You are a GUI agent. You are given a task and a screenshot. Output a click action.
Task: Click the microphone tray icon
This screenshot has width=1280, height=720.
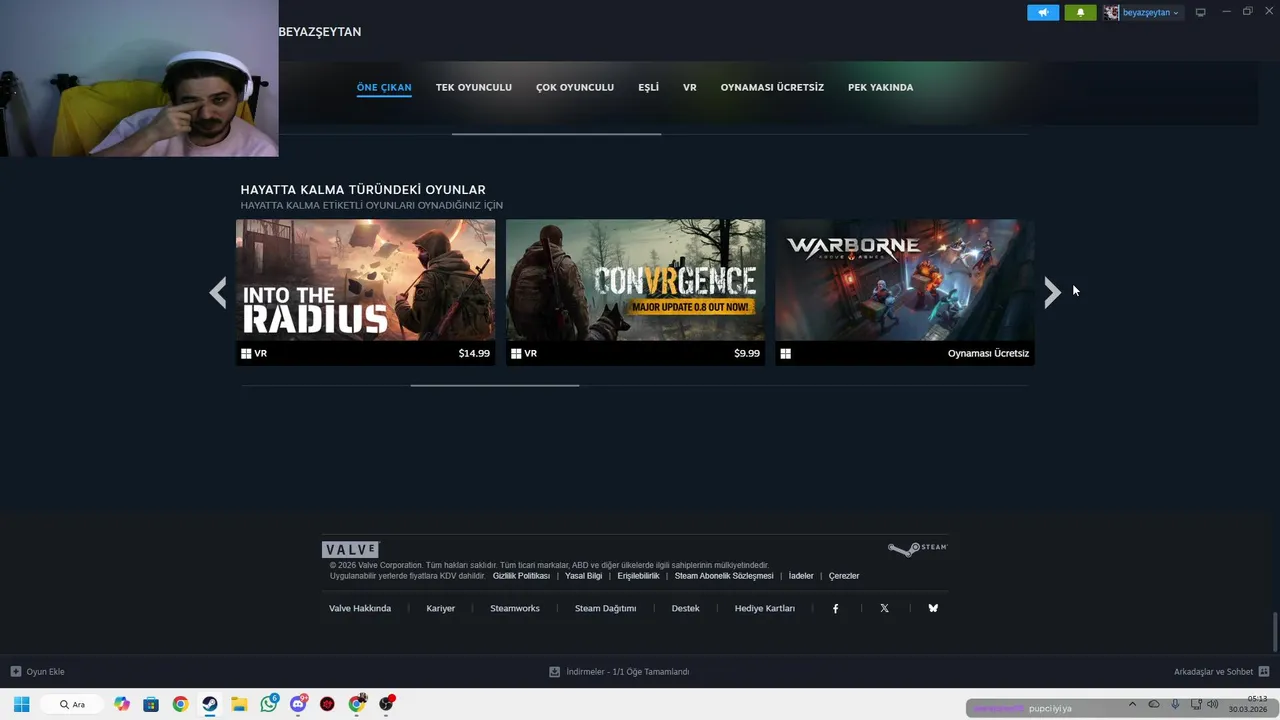click(x=1175, y=704)
